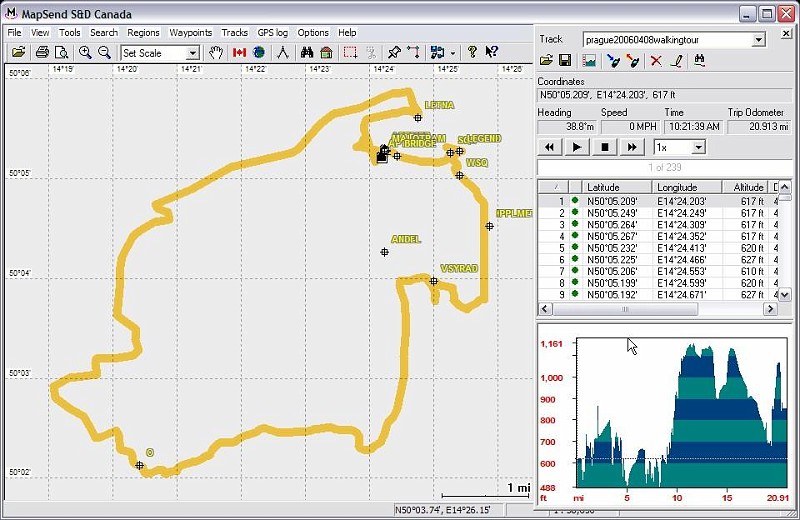Open the Help menu
Screen dimensions: 800x520
tap(347, 33)
